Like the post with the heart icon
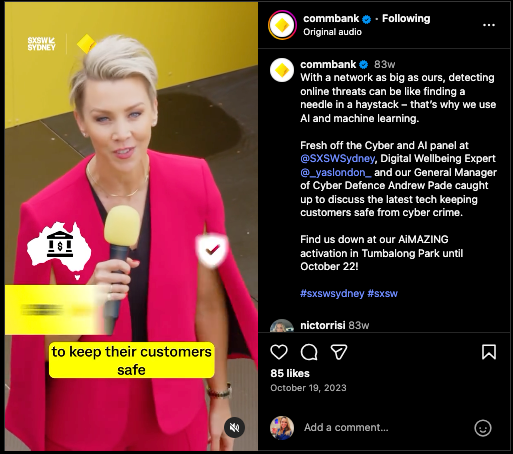513x454 pixels. [x=279, y=352]
